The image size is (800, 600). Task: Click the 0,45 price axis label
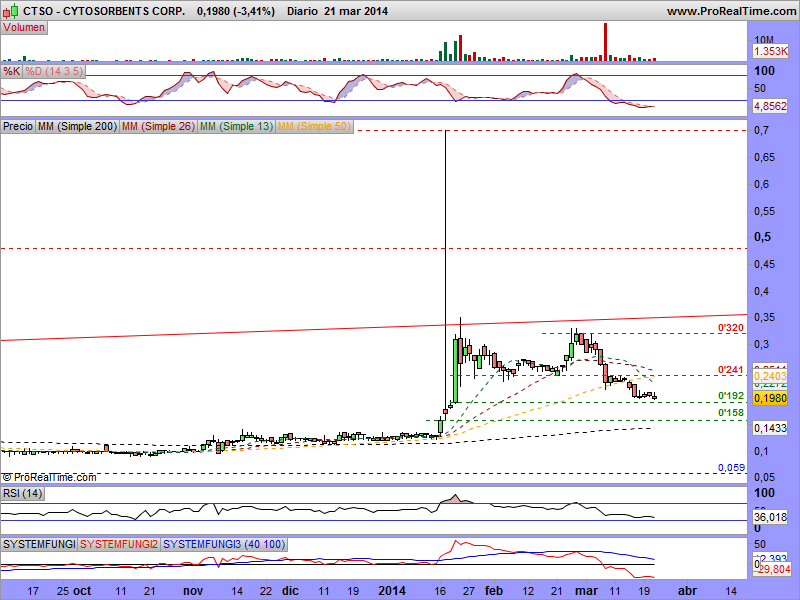[x=764, y=264]
